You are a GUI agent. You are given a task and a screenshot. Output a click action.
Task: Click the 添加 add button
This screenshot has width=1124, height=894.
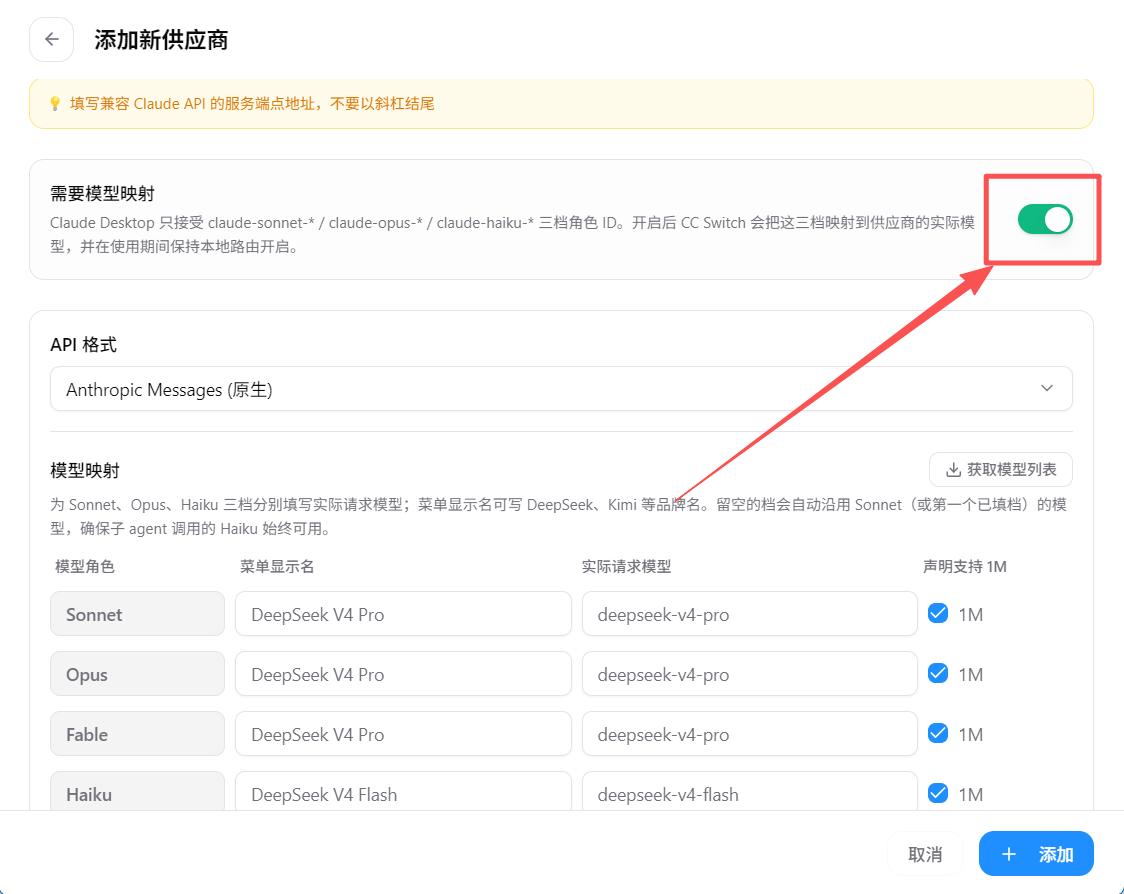pyautogui.click(x=1036, y=854)
